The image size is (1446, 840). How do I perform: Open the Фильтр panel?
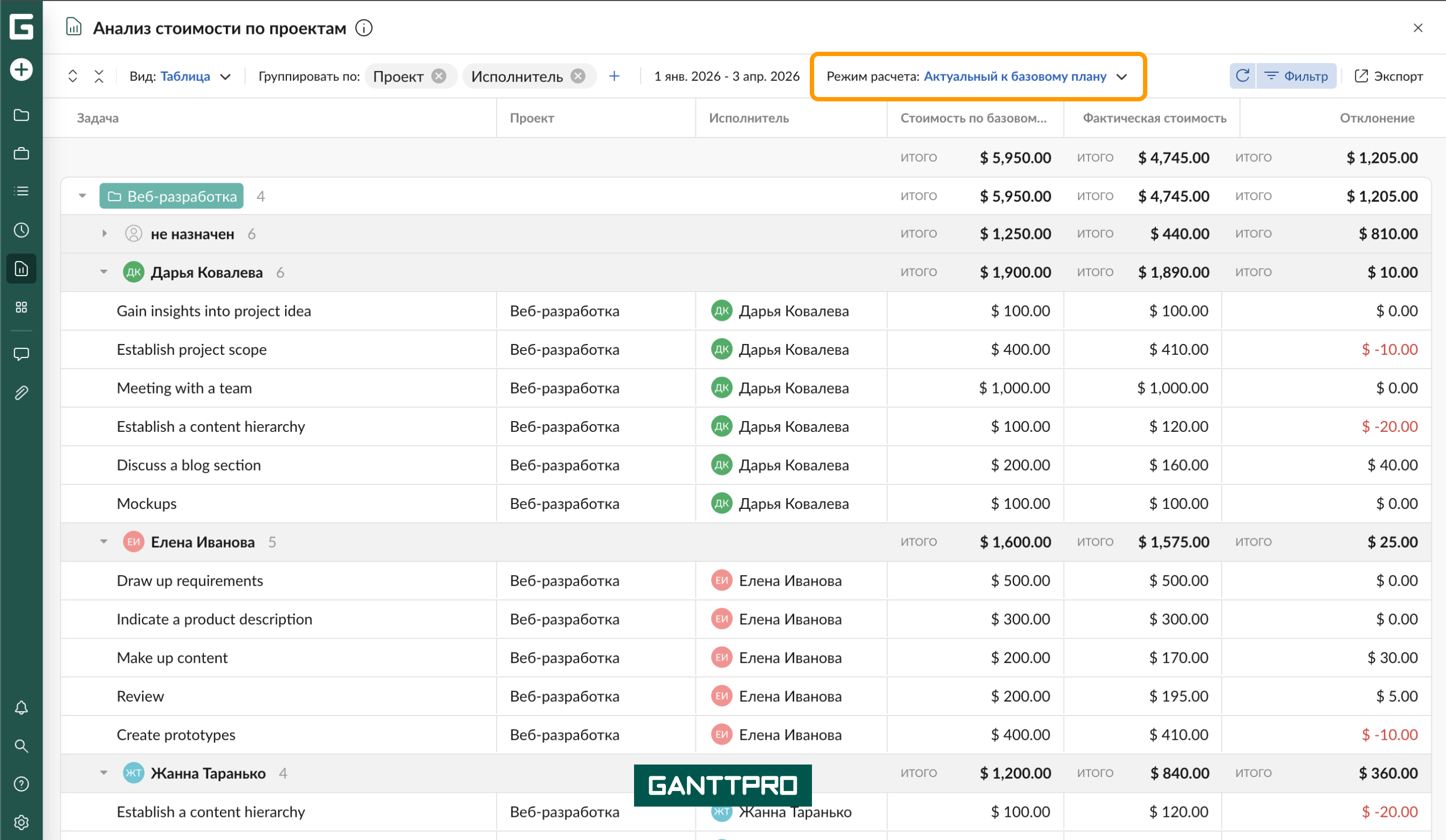(x=1297, y=75)
